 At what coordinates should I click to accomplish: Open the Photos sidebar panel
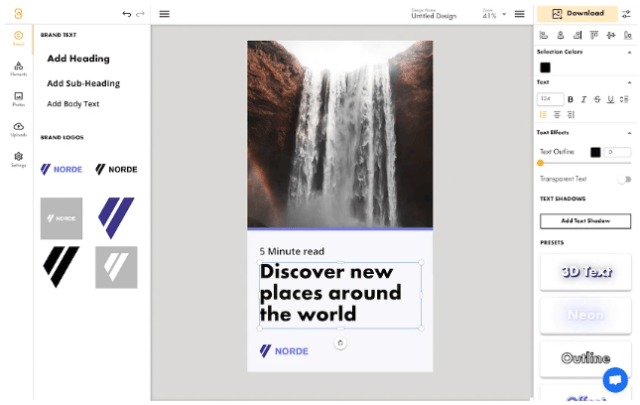click(18, 98)
